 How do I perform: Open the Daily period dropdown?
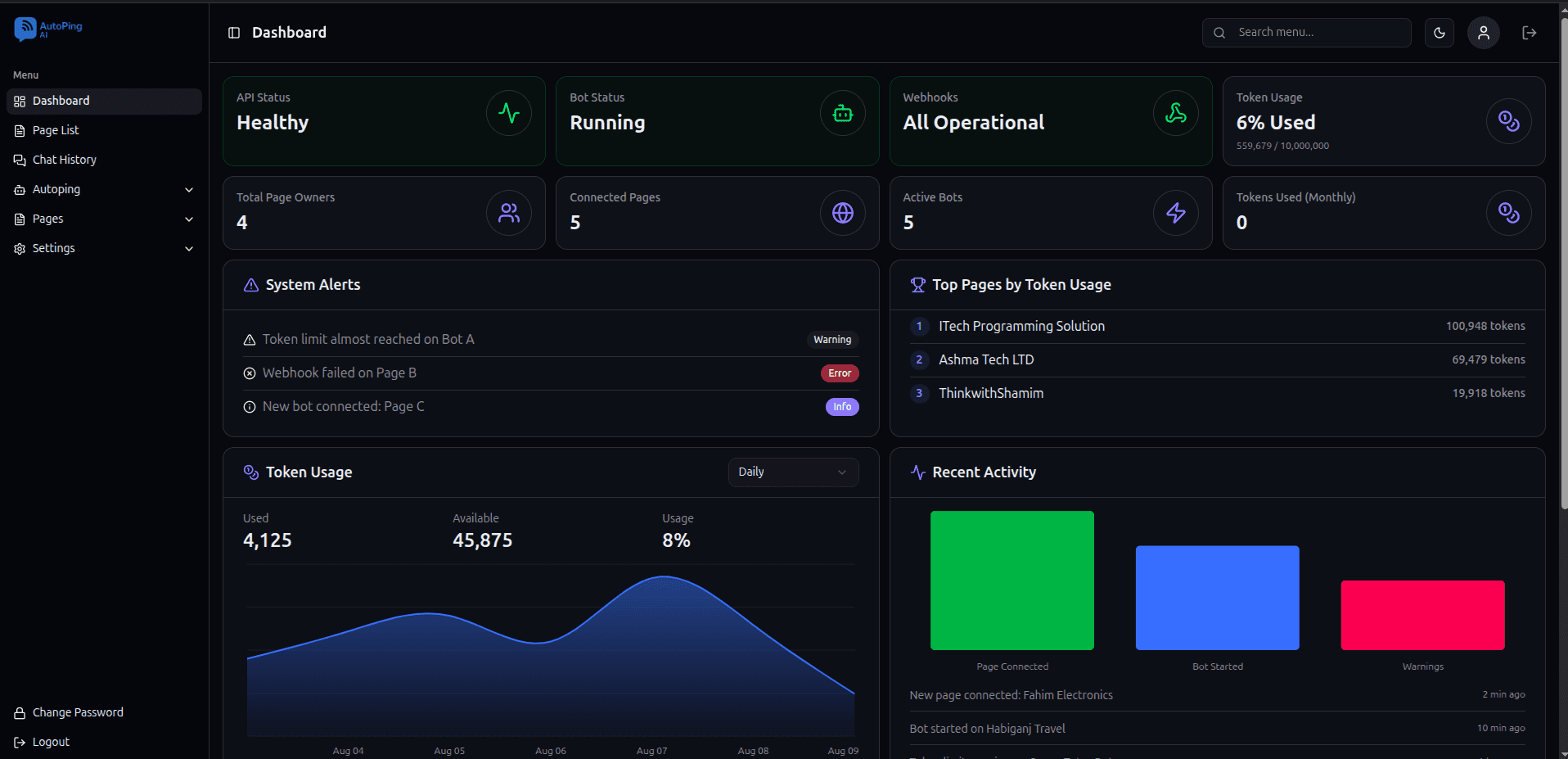tap(793, 472)
